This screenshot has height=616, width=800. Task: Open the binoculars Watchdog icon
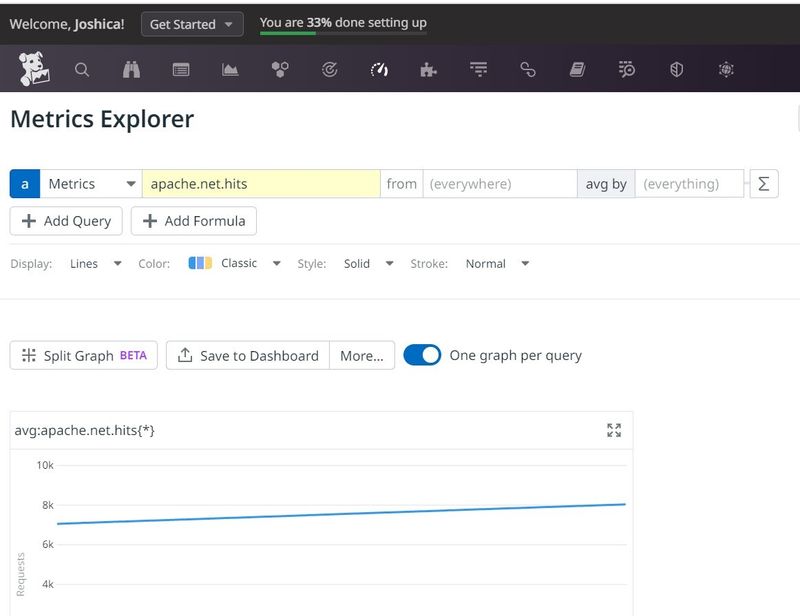click(131, 69)
